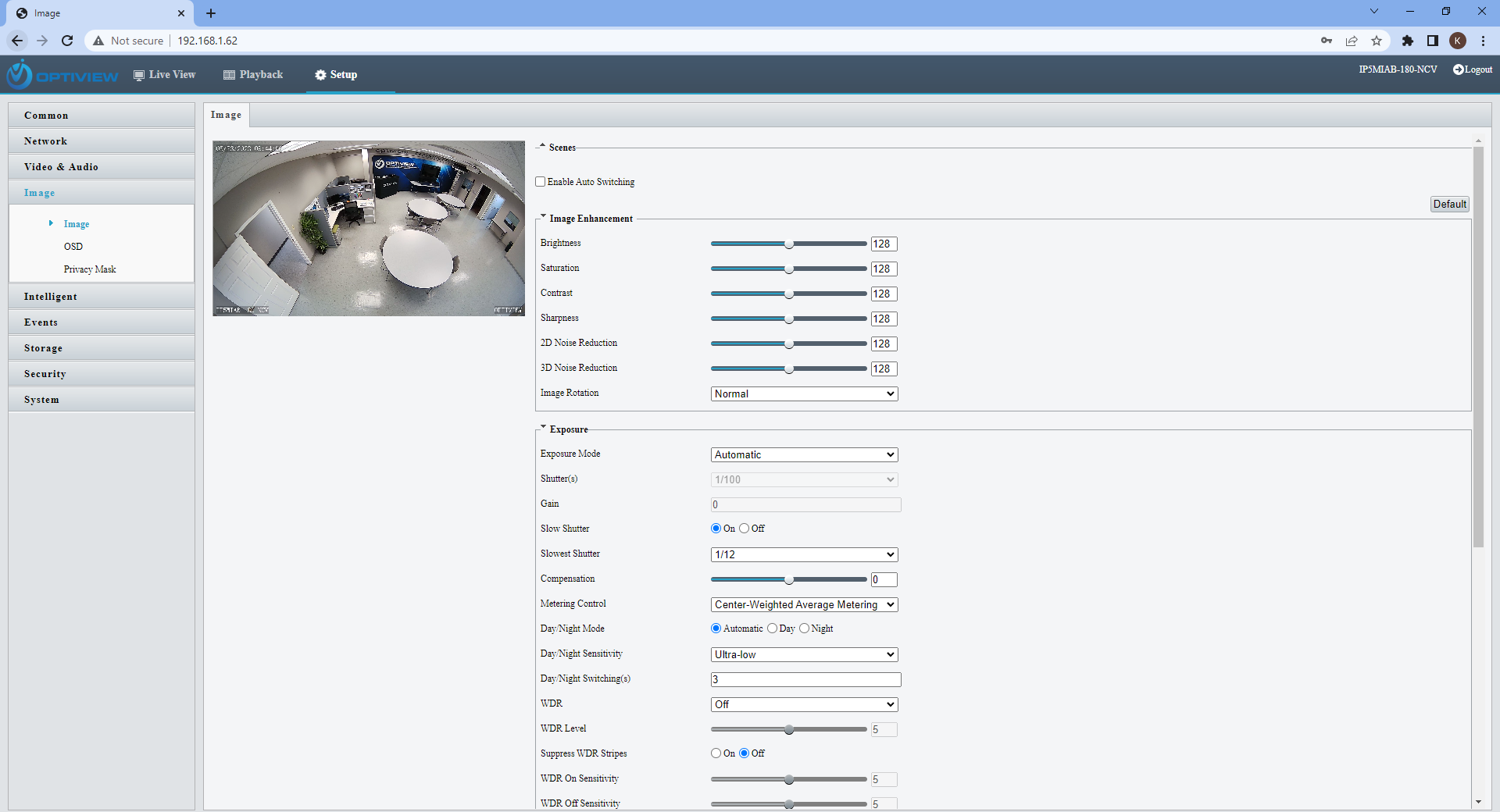Image resolution: width=1500 pixels, height=812 pixels.
Task: Click the browser back arrow
Action: click(17, 41)
